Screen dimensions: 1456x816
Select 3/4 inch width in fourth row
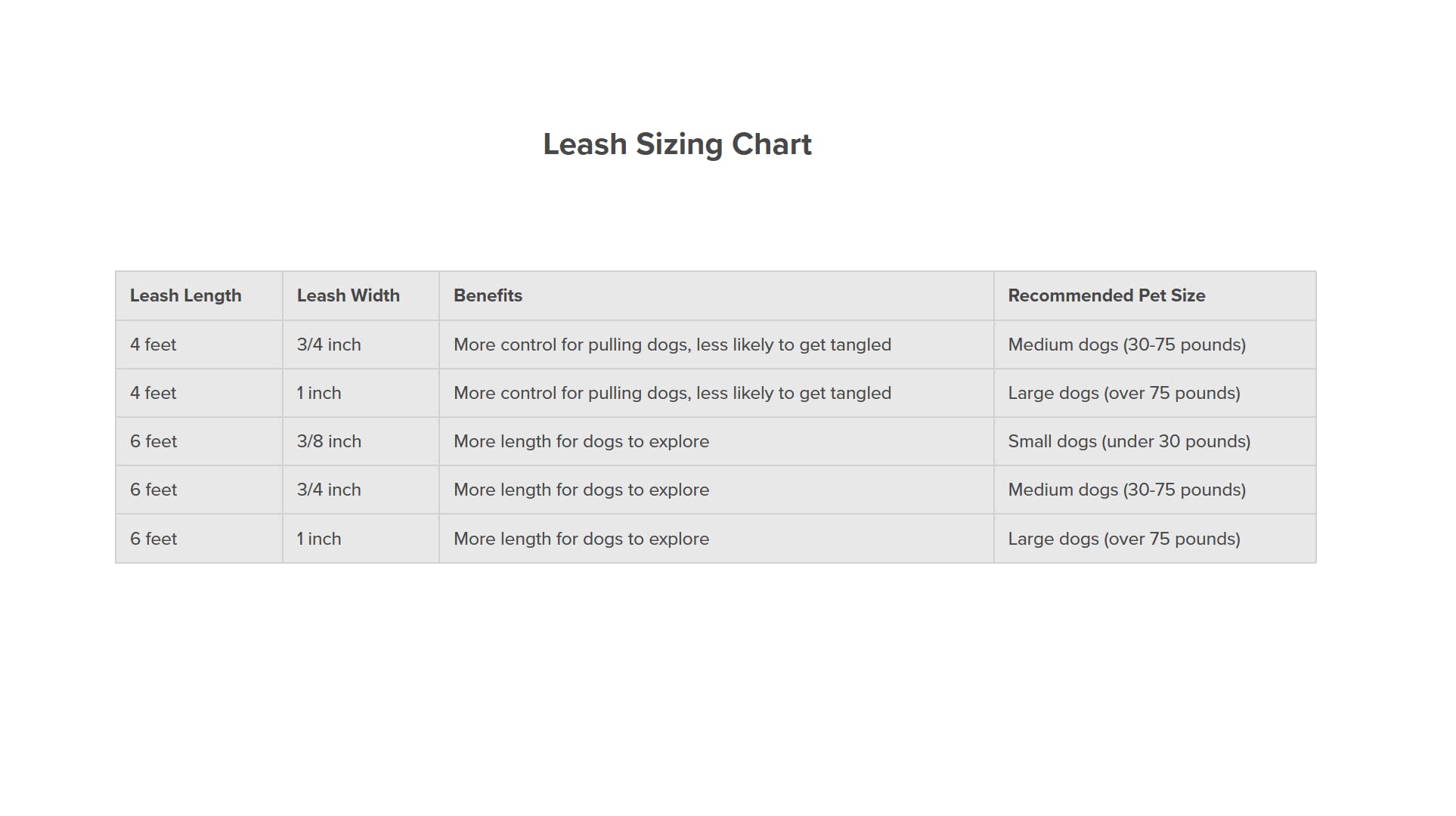[x=329, y=490]
